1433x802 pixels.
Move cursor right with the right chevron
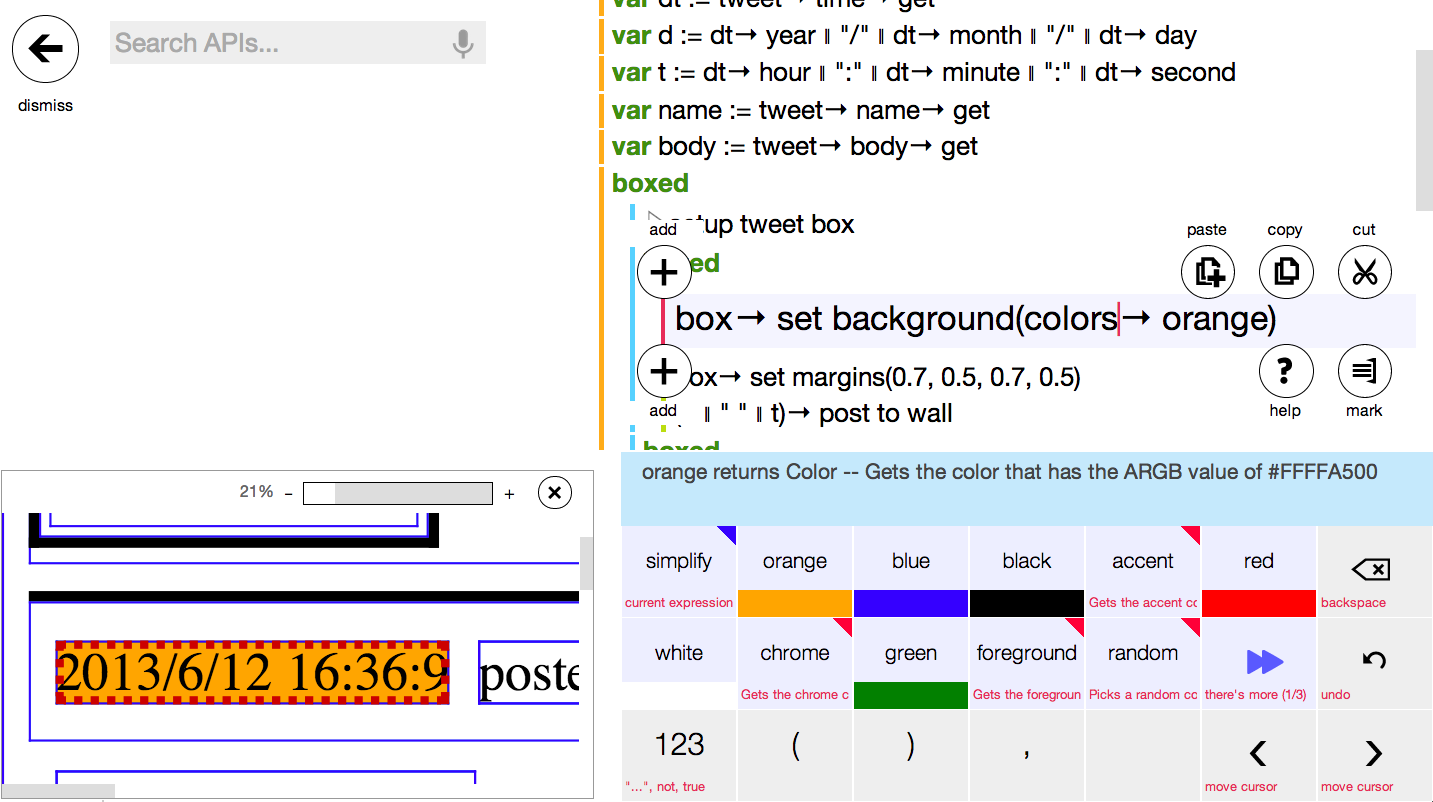(1374, 754)
